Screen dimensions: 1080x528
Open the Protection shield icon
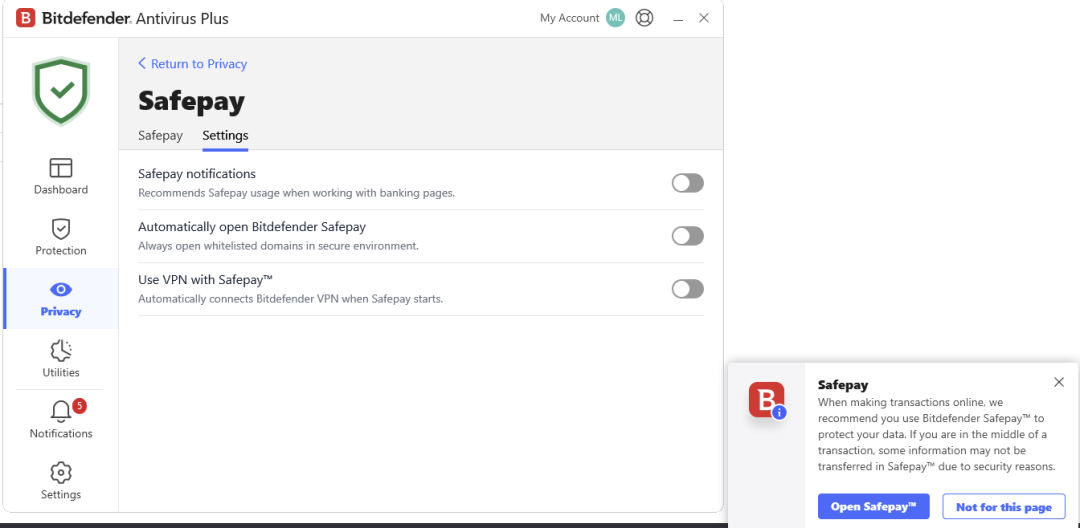pyautogui.click(x=61, y=229)
